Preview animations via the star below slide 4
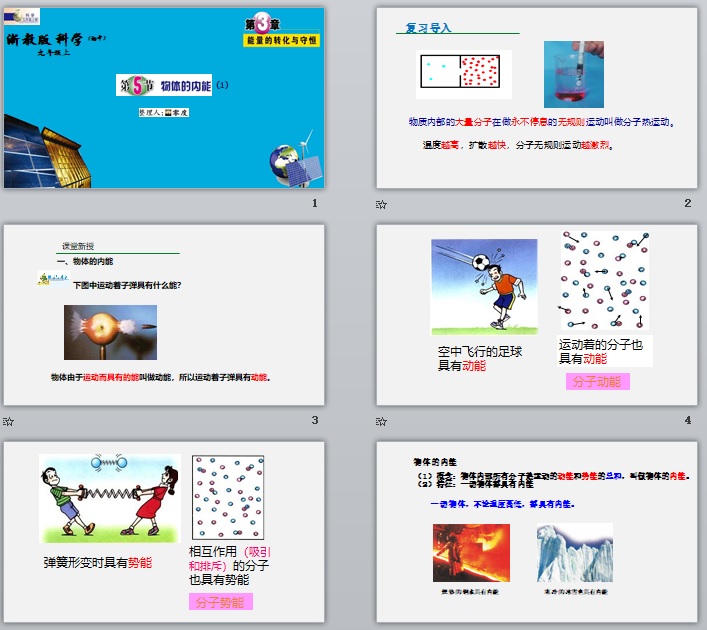This screenshot has height=630, width=707. [x=381, y=421]
